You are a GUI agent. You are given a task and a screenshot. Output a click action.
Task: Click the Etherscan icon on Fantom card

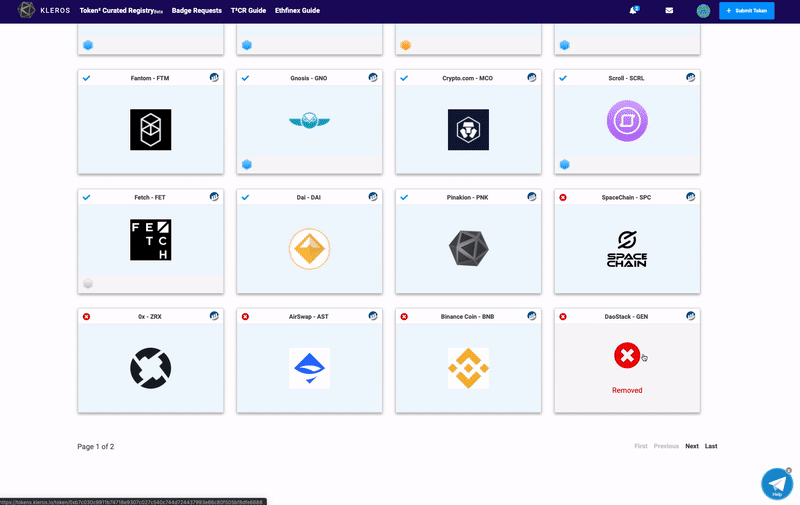tap(214, 78)
